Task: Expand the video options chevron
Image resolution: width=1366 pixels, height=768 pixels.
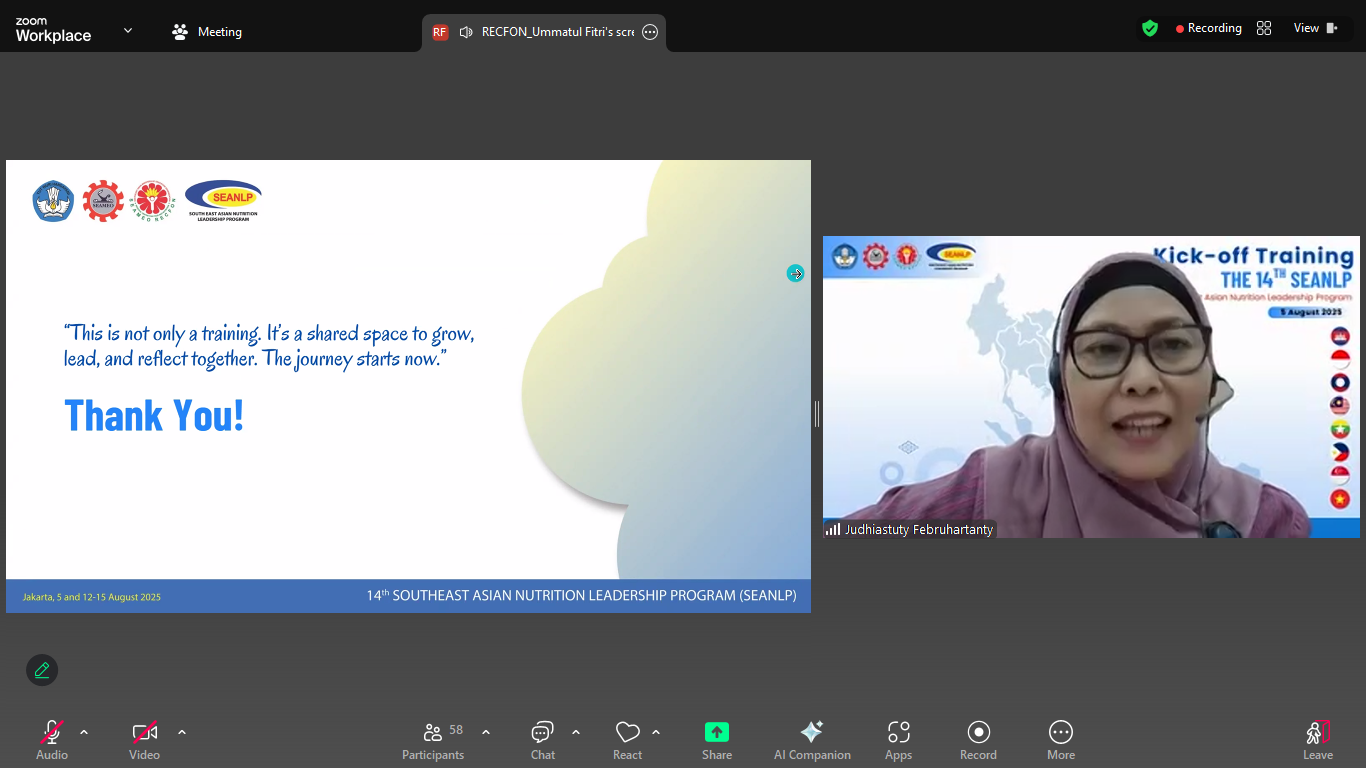Action: (182, 732)
